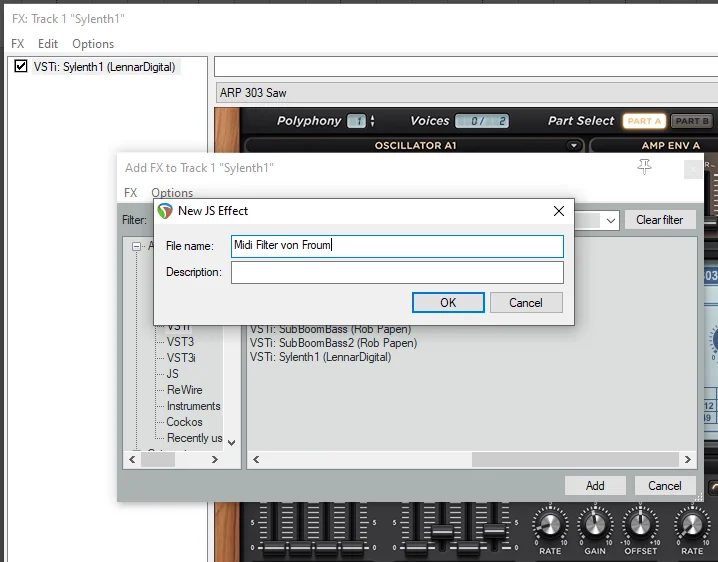The image size is (718, 562).
Task: Select the Recently used category in the tree
Action: point(195,438)
